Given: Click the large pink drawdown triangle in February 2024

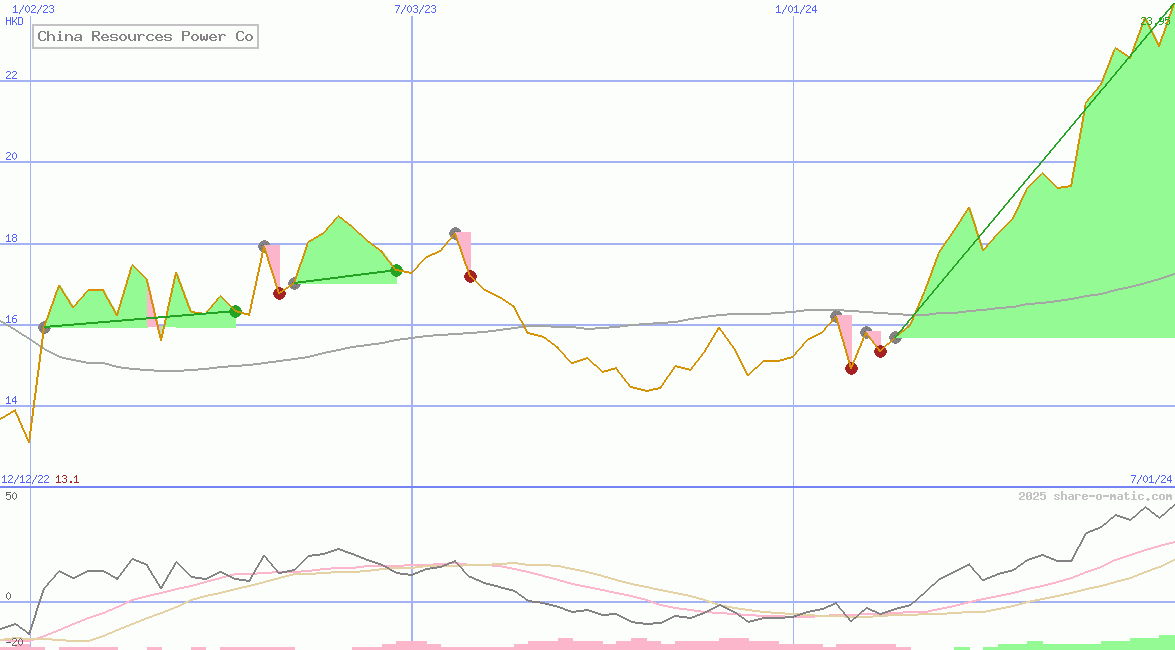Looking at the screenshot, I should coord(846,332).
